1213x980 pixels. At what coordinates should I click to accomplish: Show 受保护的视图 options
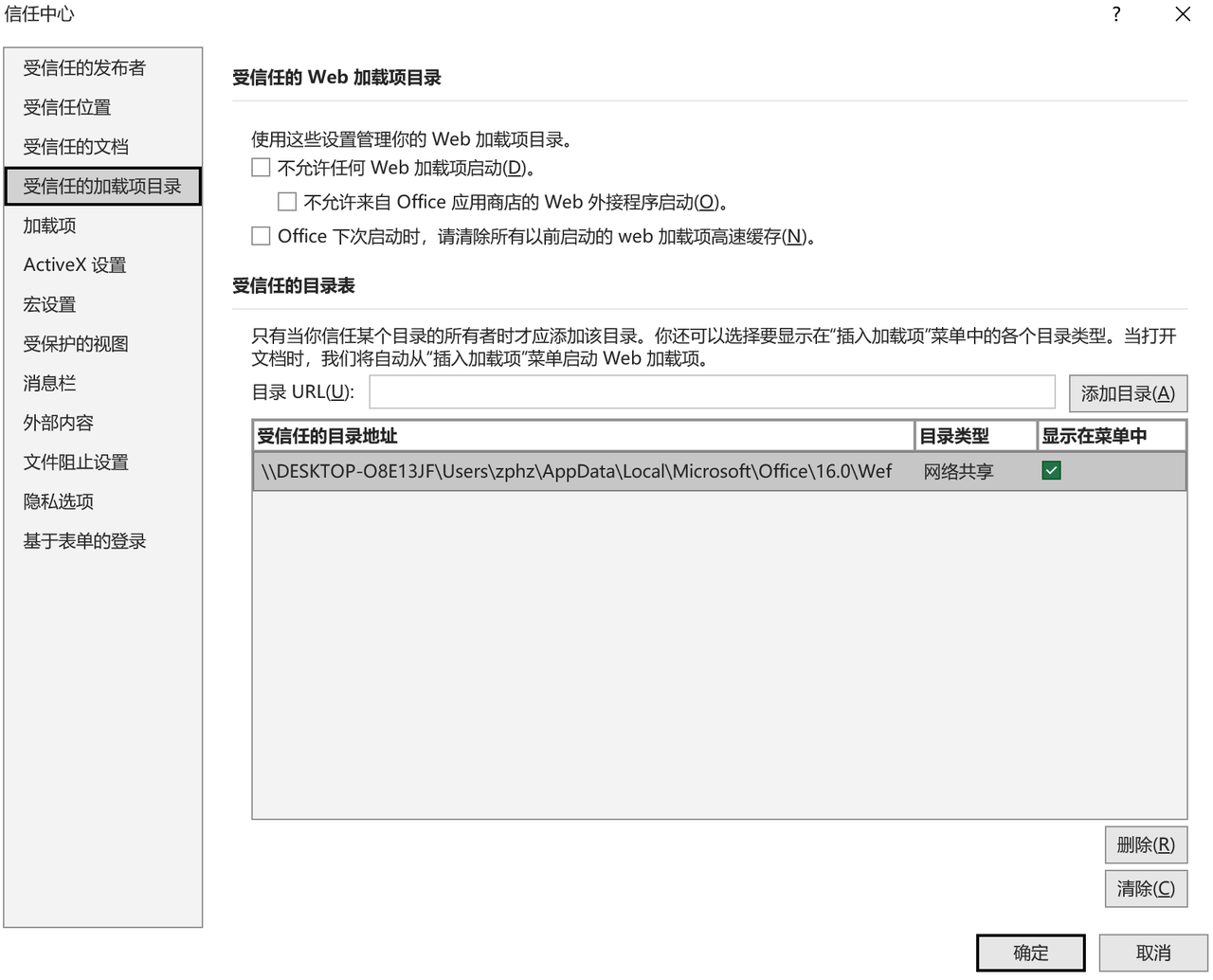pos(76,344)
